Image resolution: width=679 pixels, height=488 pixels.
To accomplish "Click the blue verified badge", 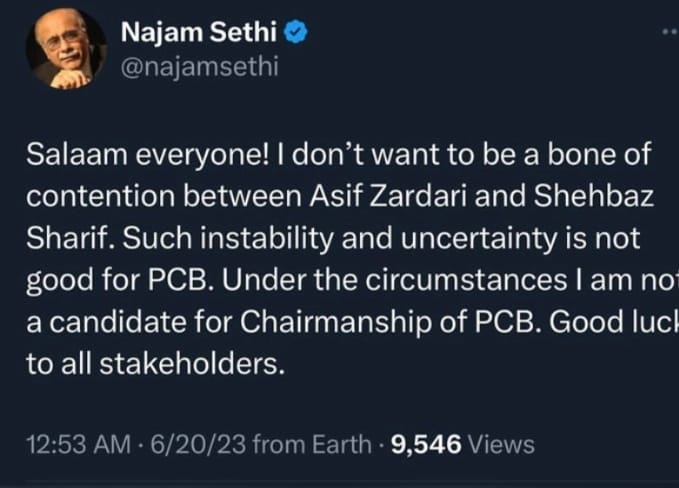I will pos(297,34).
